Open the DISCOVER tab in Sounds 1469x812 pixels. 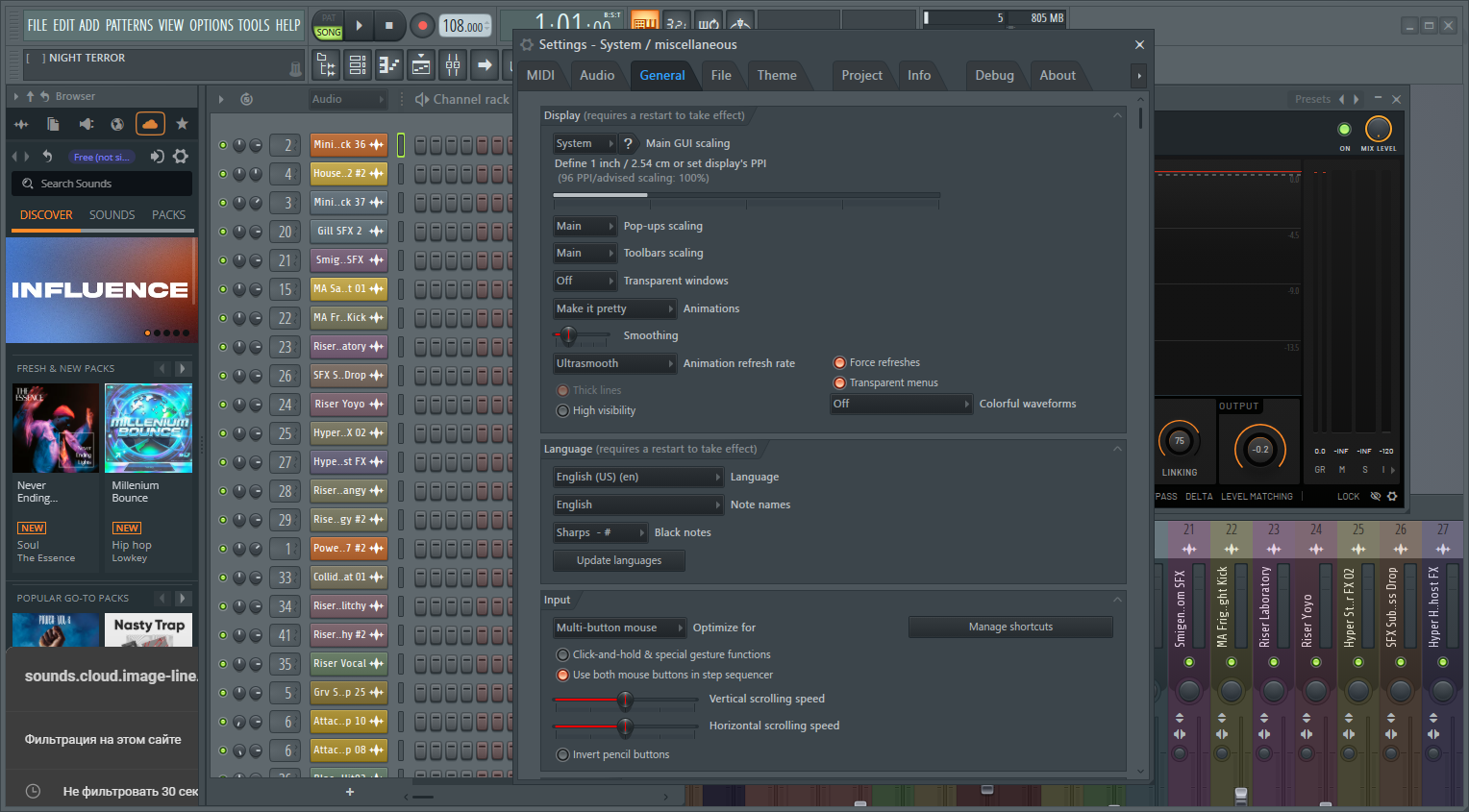click(46, 215)
